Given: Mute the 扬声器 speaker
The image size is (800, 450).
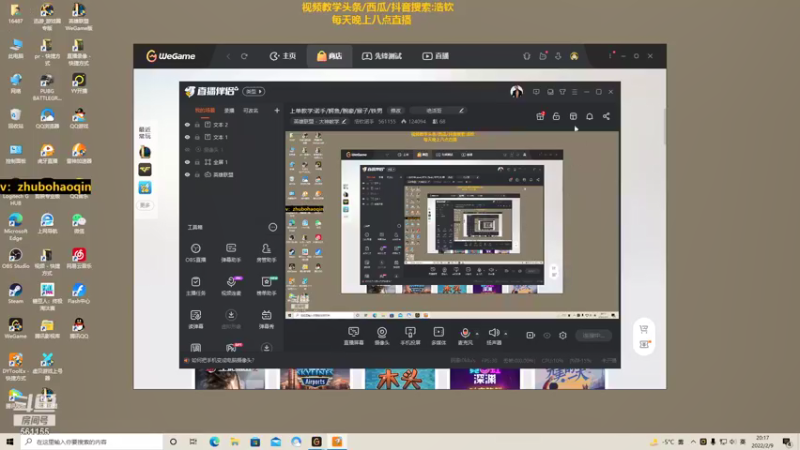Looking at the screenshot, I should coord(494,336).
